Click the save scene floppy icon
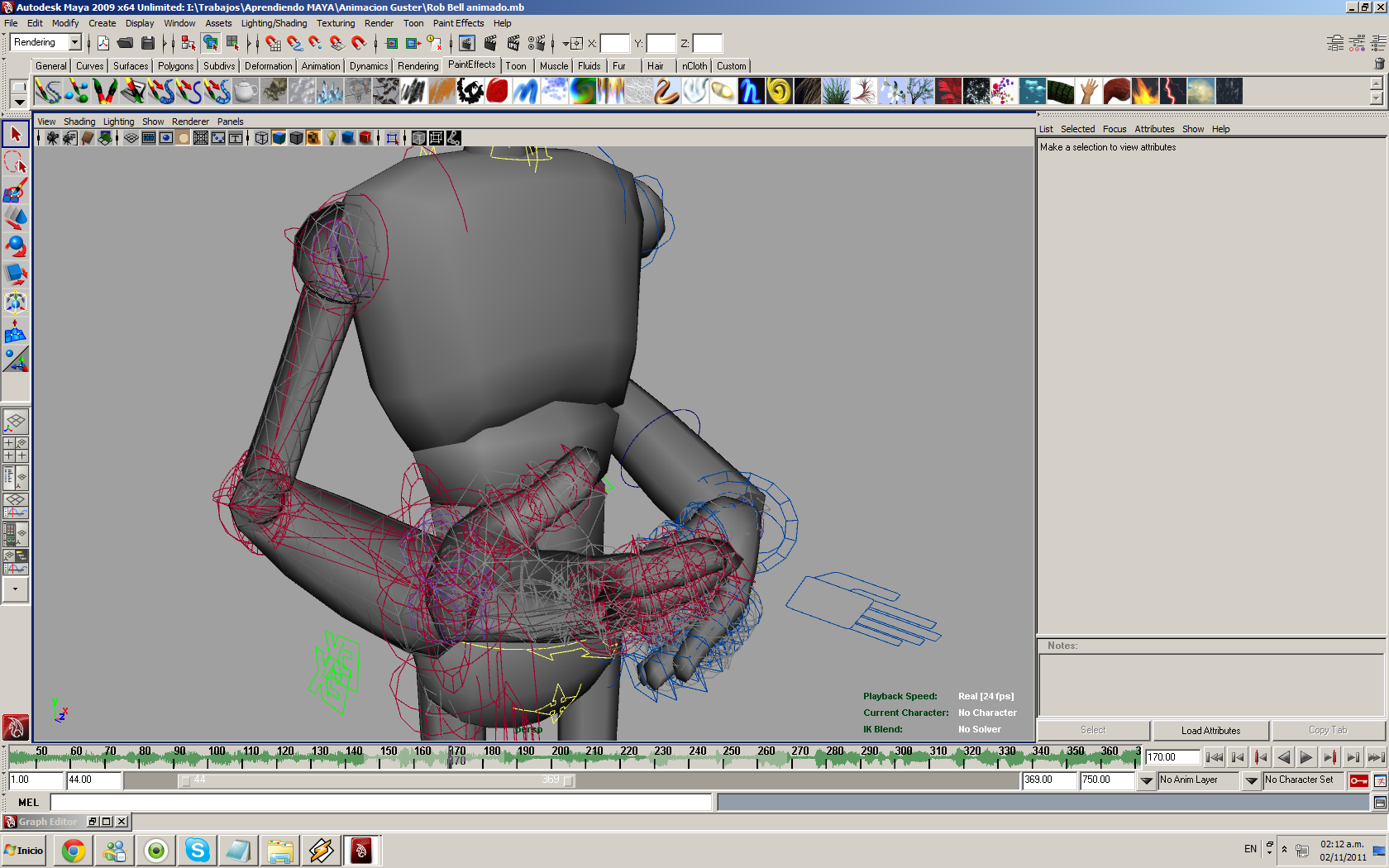1389x868 pixels. (x=148, y=43)
